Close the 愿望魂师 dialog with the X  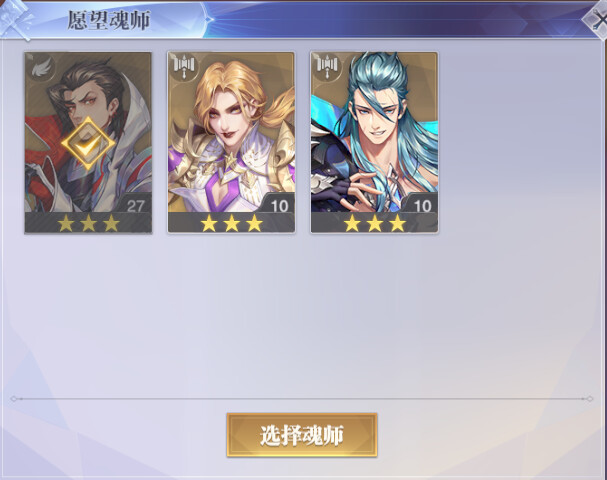599,21
